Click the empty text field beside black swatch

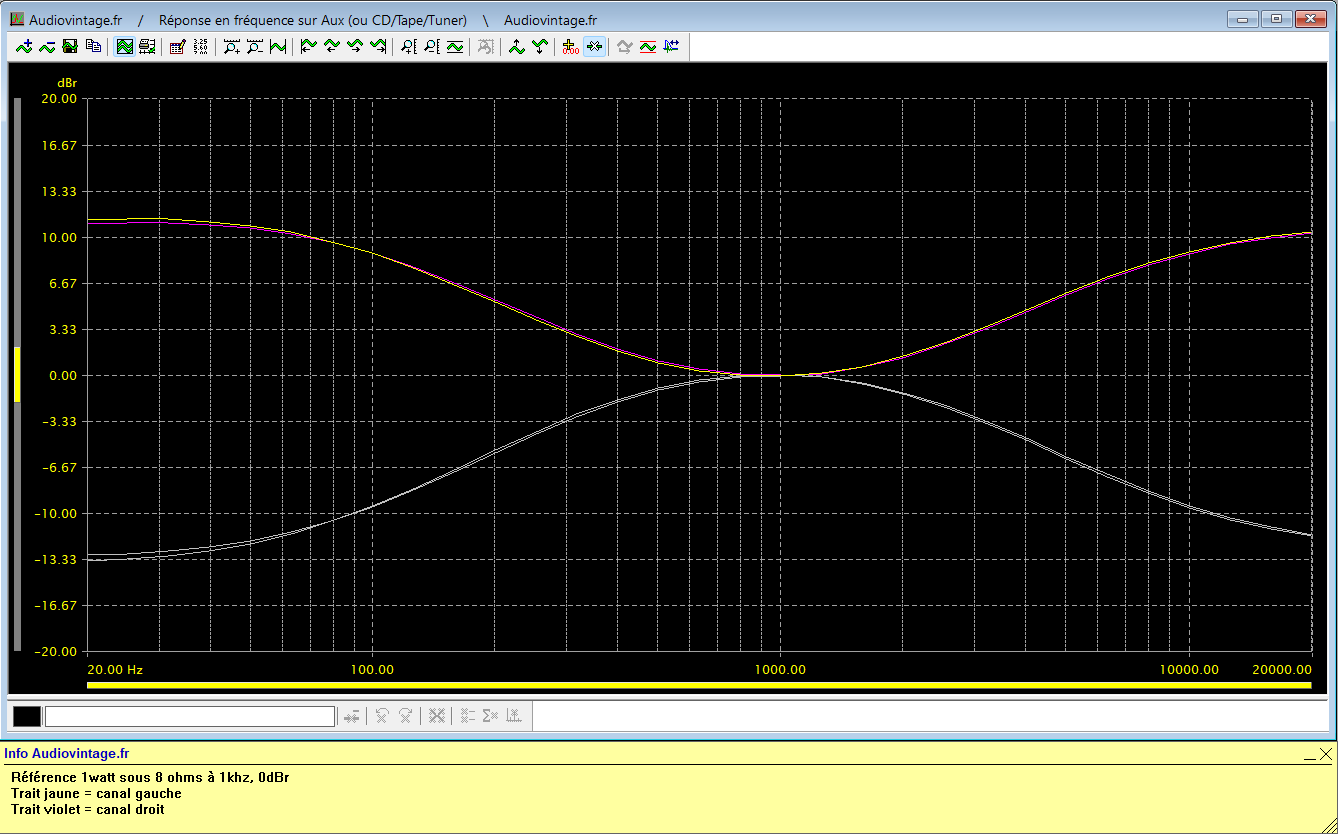point(190,716)
